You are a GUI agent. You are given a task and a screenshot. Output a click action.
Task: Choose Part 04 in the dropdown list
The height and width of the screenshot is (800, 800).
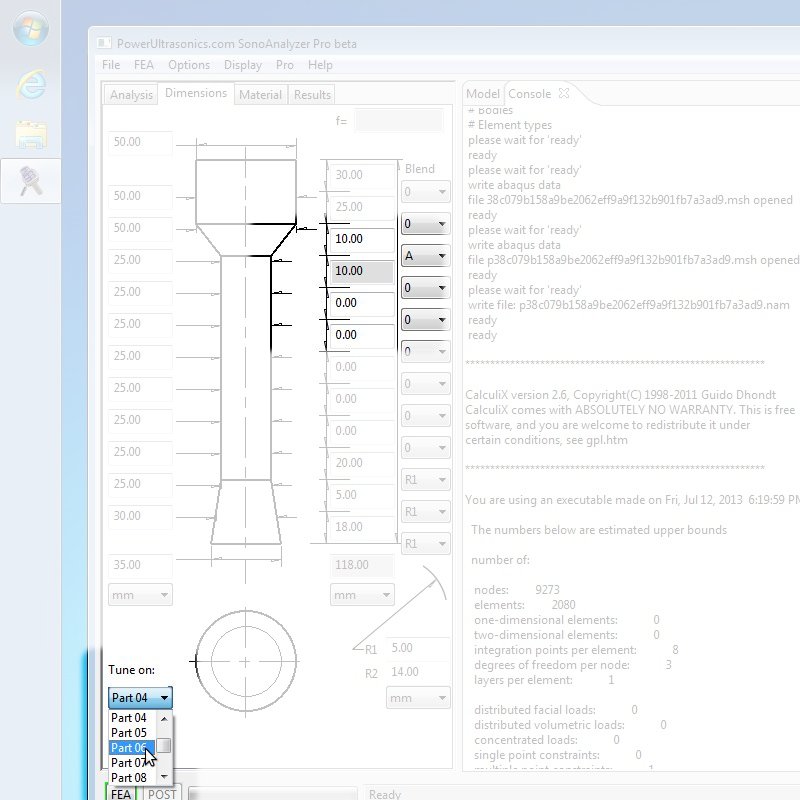click(x=132, y=718)
